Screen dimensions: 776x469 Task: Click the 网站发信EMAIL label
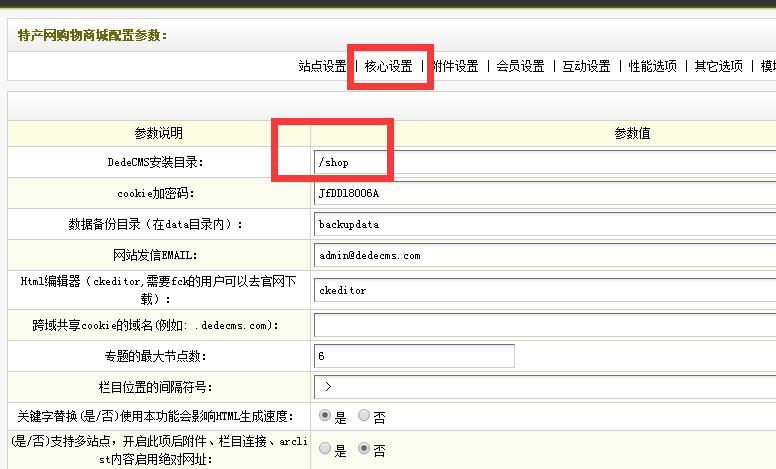coord(155,255)
